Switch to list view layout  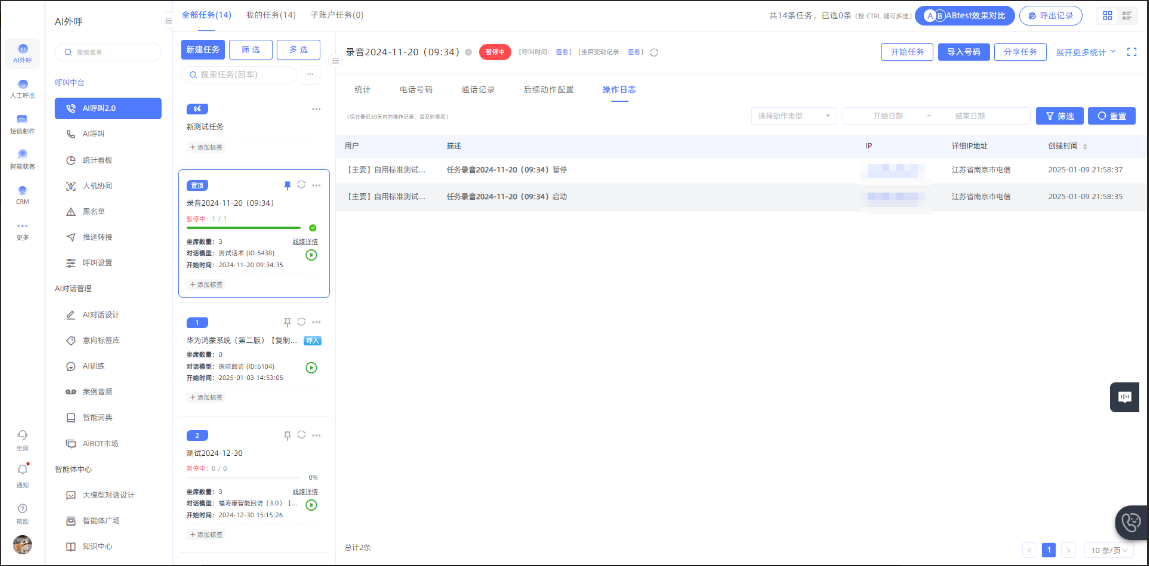[x=1130, y=16]
